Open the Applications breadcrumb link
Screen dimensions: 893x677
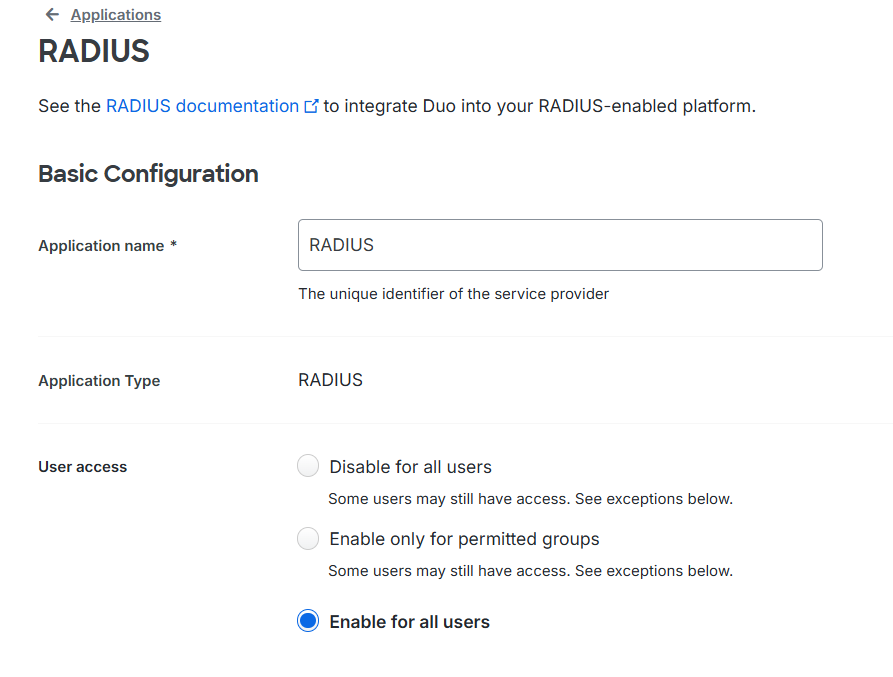(116, 15)
